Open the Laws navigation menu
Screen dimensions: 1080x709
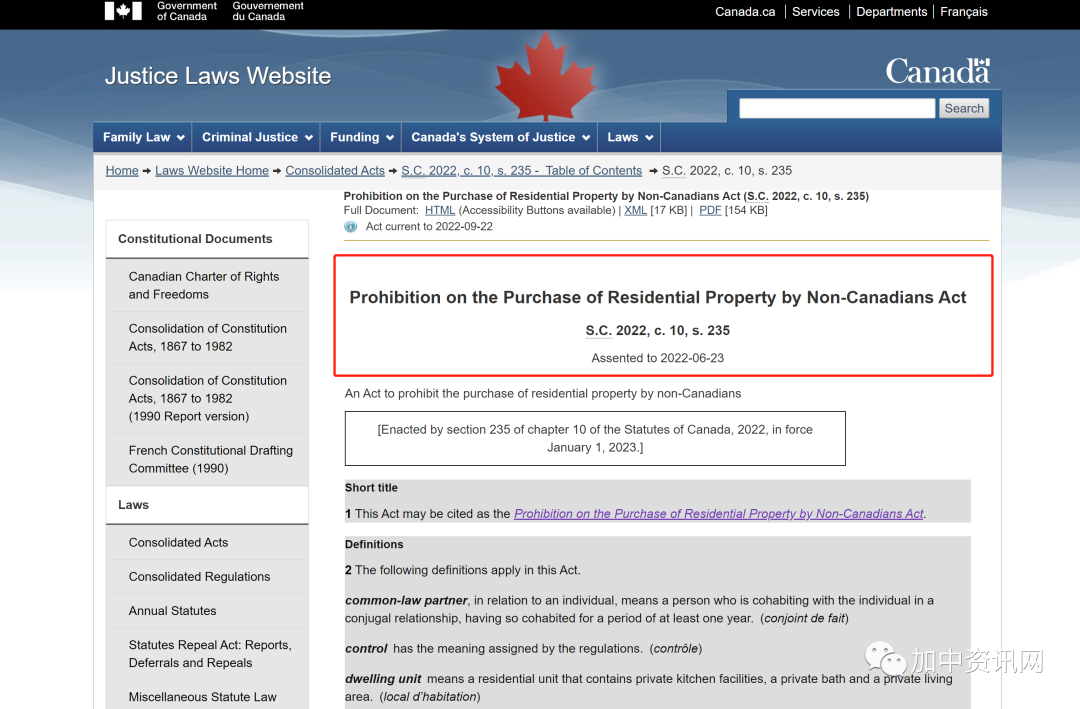click(629, 137)
